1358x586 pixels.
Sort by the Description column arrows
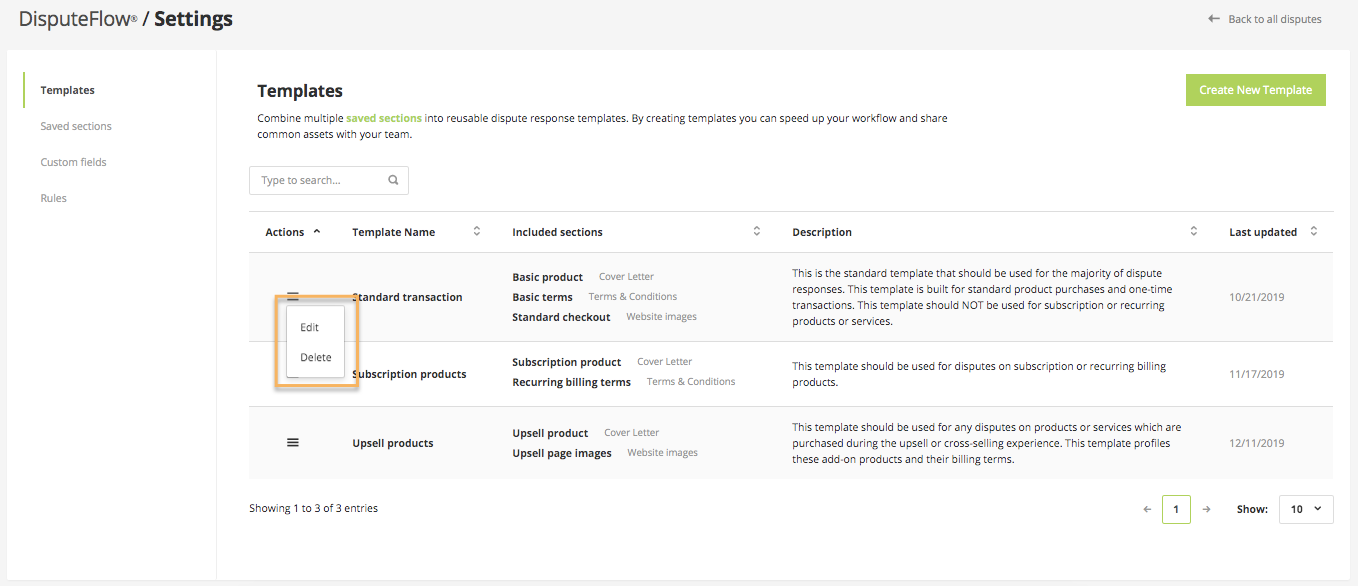pos(1193,232)
